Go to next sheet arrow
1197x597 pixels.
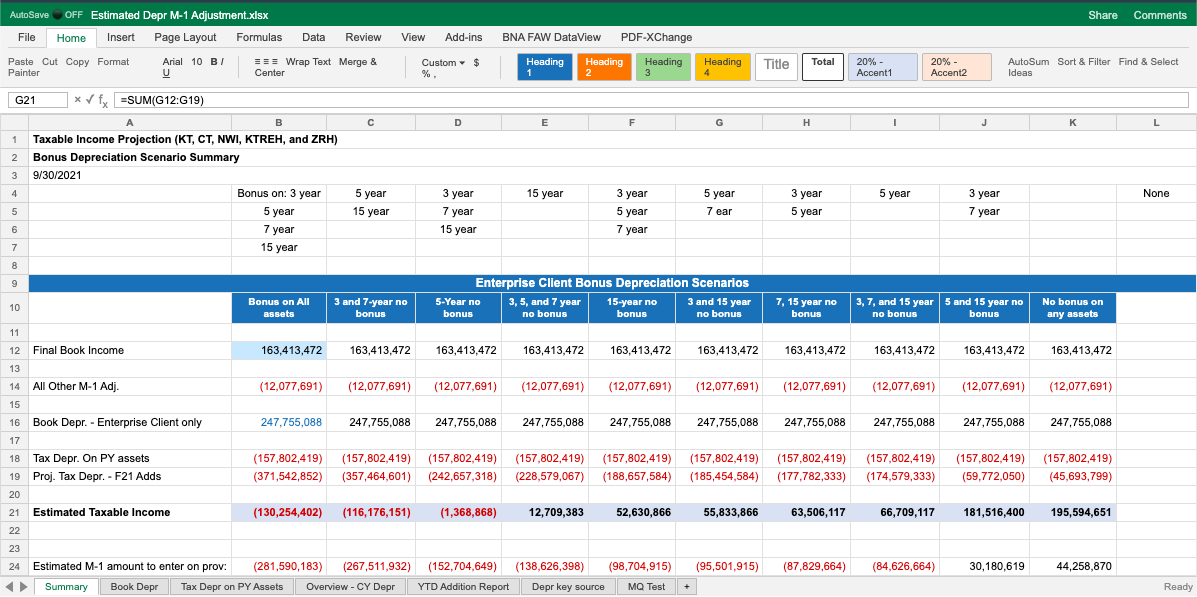pyautogui.click(x=24, y=587)
